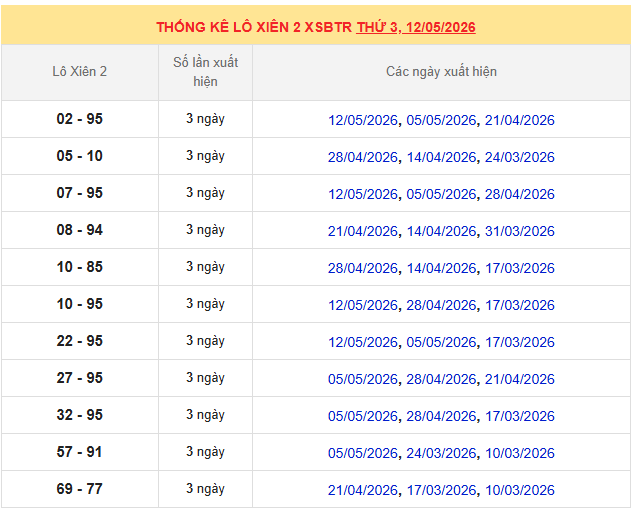Click the pair cell '69 - 77'
This screenshot has width=640, height=513.
pyautogui.click(x=80, y=489)
